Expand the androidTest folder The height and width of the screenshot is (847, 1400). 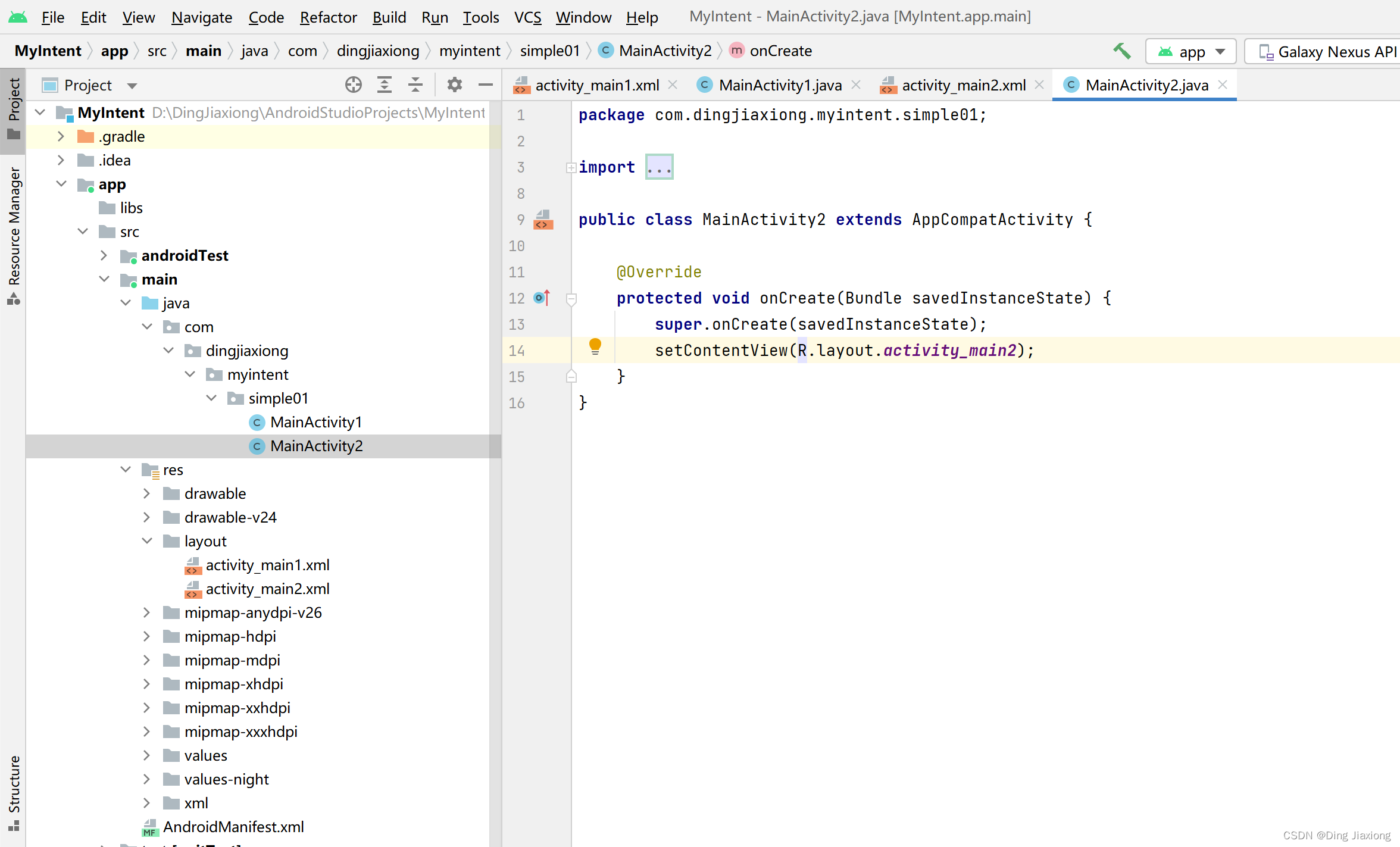pyautogui.click(x=104, y=255)
